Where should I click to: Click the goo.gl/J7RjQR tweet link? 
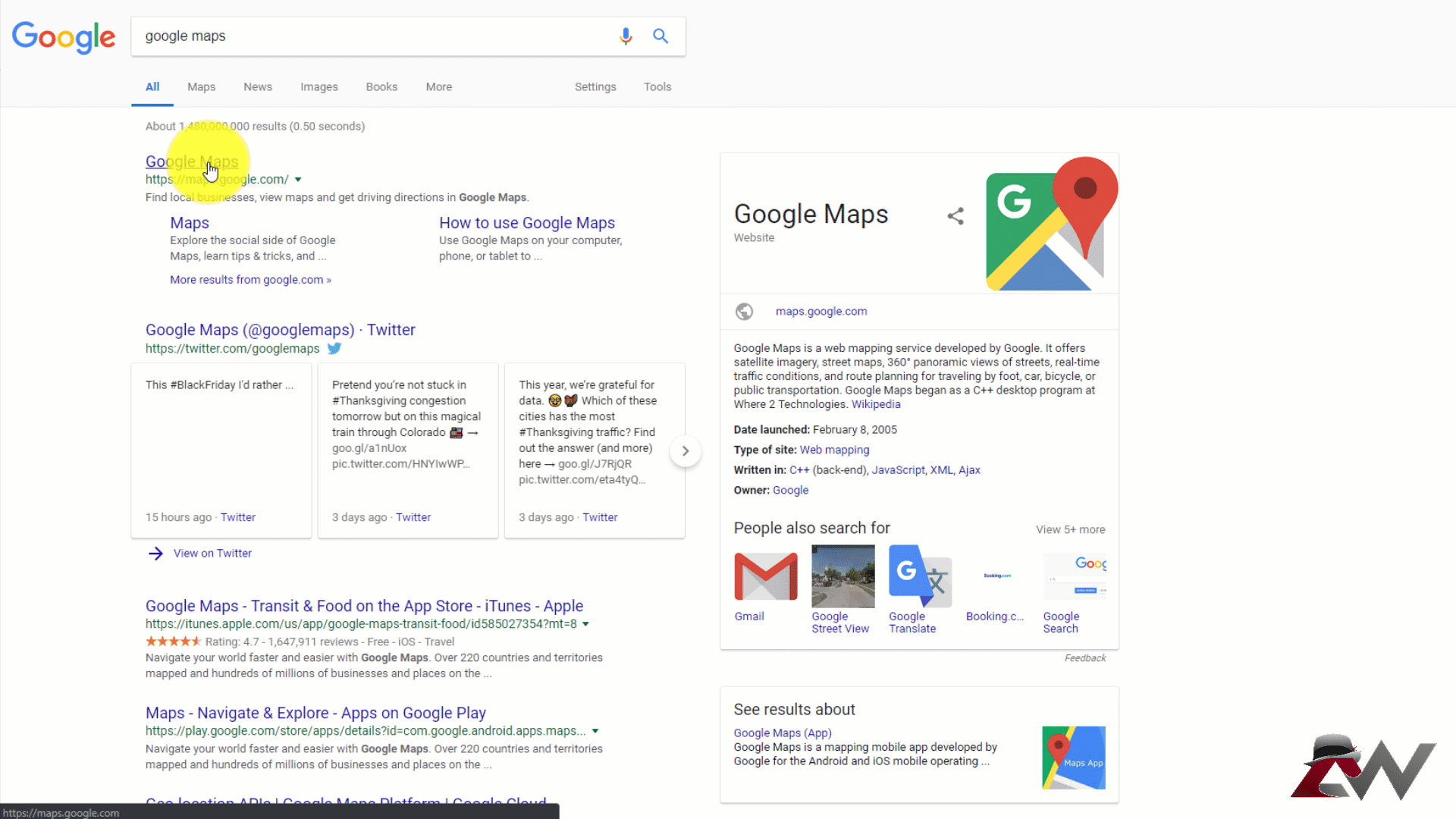click(595, 464)
